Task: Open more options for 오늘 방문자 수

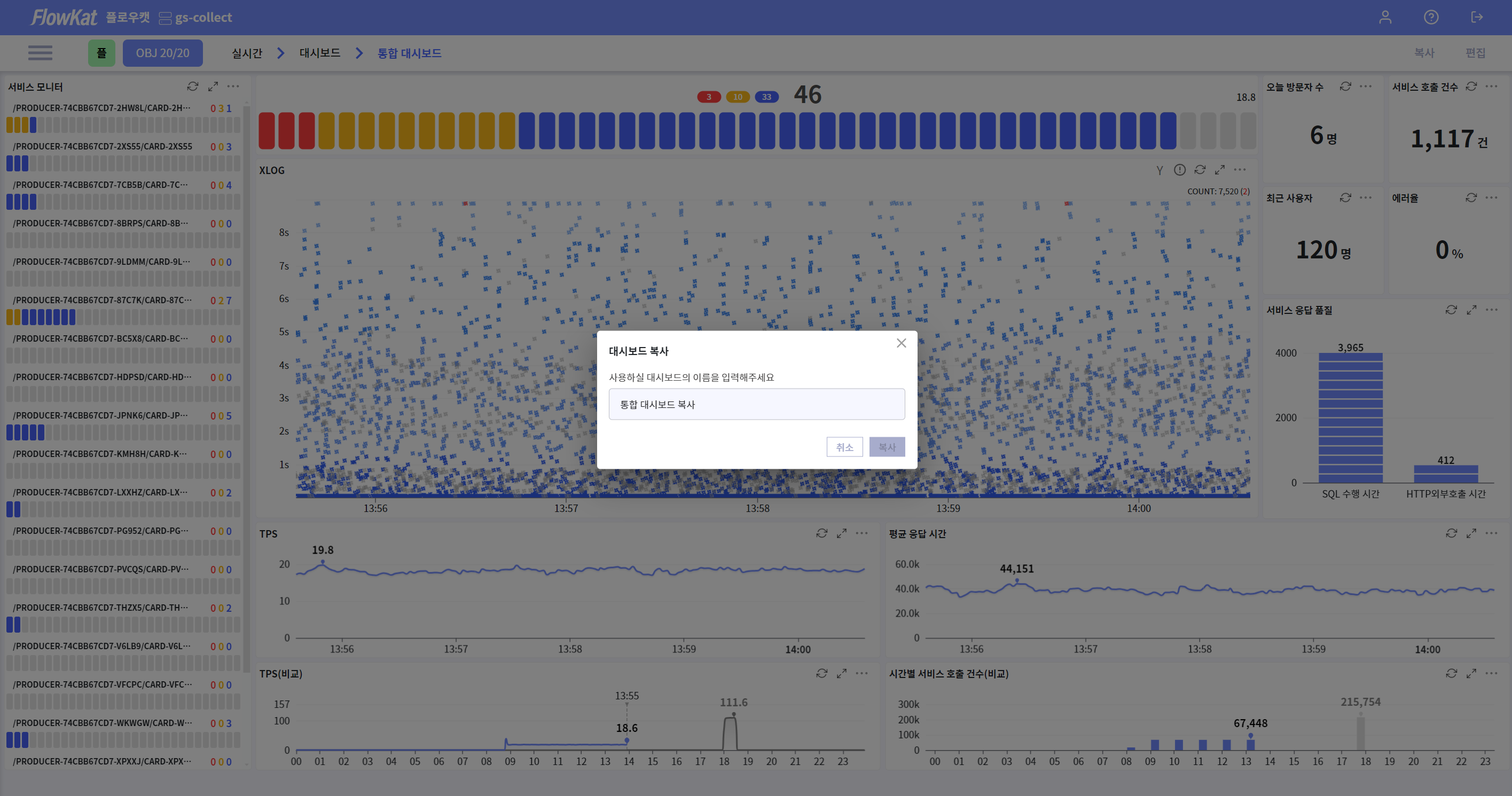Action: point(1366,86)
